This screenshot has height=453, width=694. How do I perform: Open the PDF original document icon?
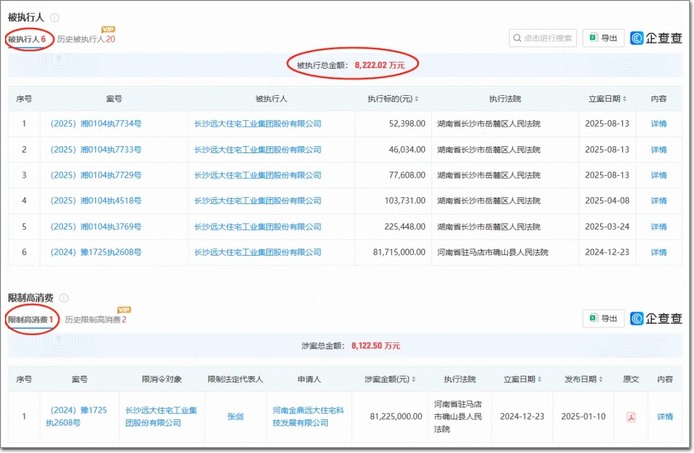pos(630,416)
